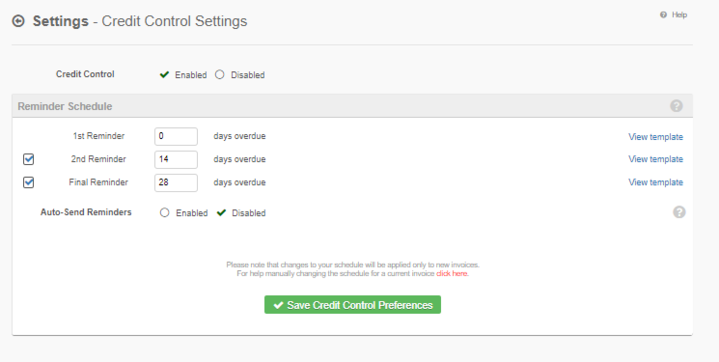Open the Help icon link

[663, 15]
